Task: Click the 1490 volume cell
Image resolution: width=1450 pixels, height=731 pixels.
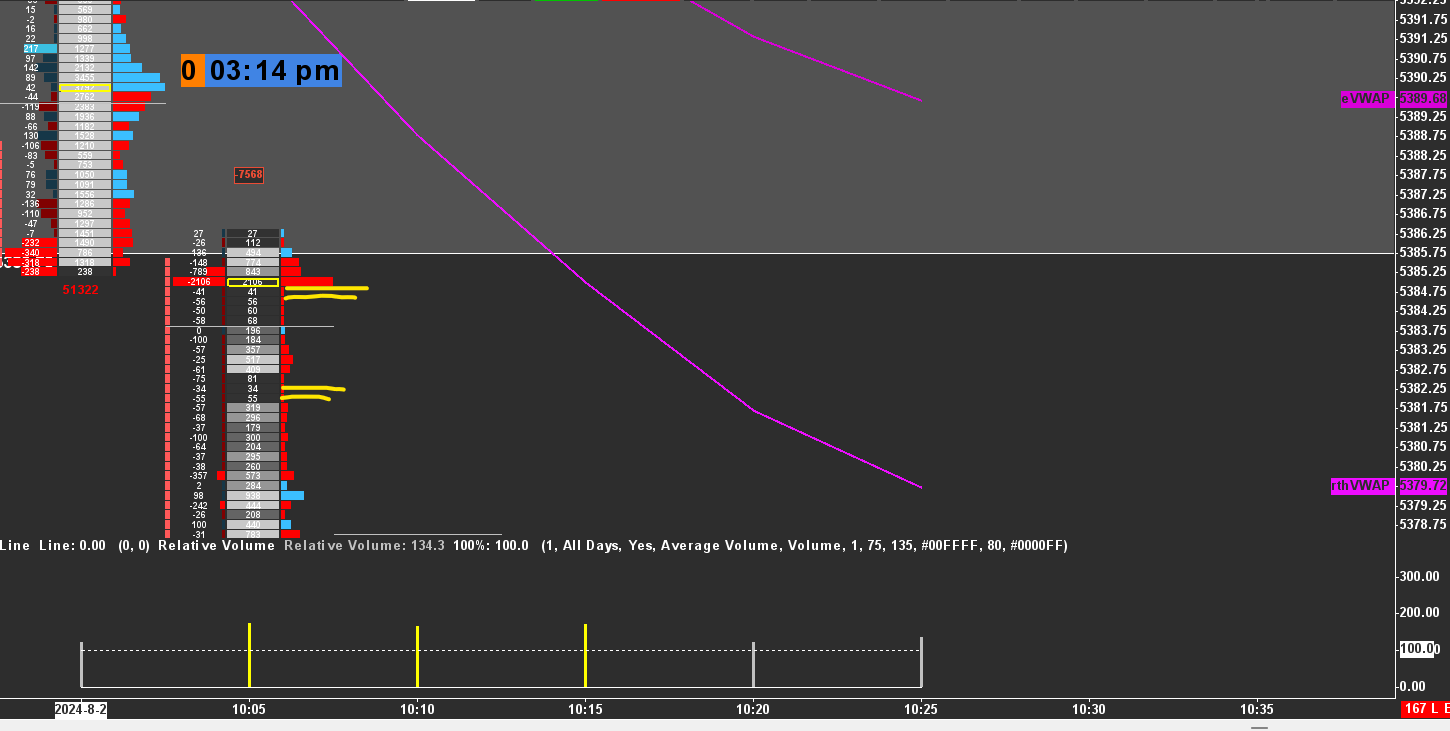Action: 85,243
